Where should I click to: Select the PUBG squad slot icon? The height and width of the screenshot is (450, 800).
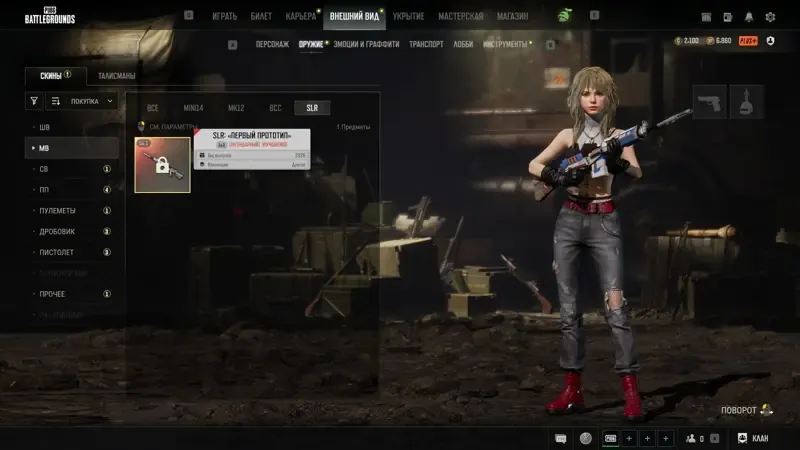[610, 438]
